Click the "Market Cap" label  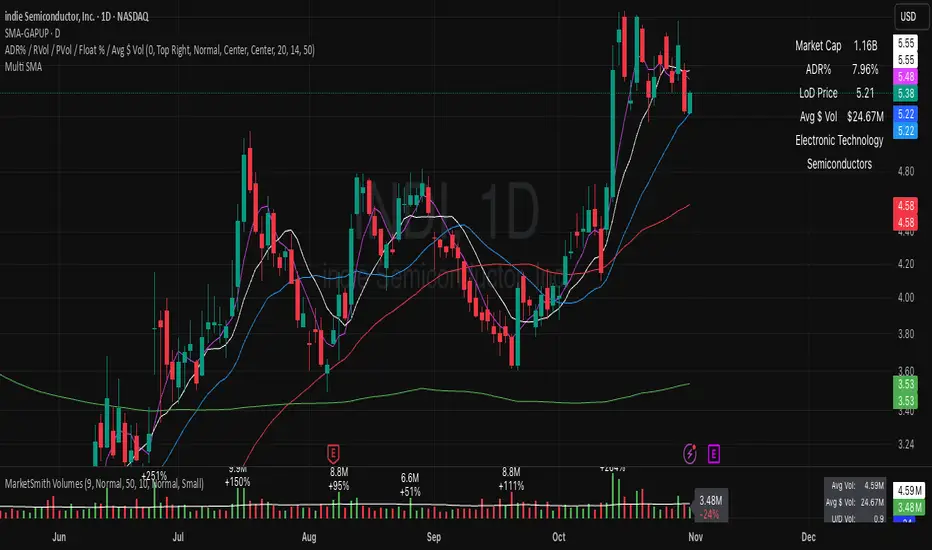(818, 46)
